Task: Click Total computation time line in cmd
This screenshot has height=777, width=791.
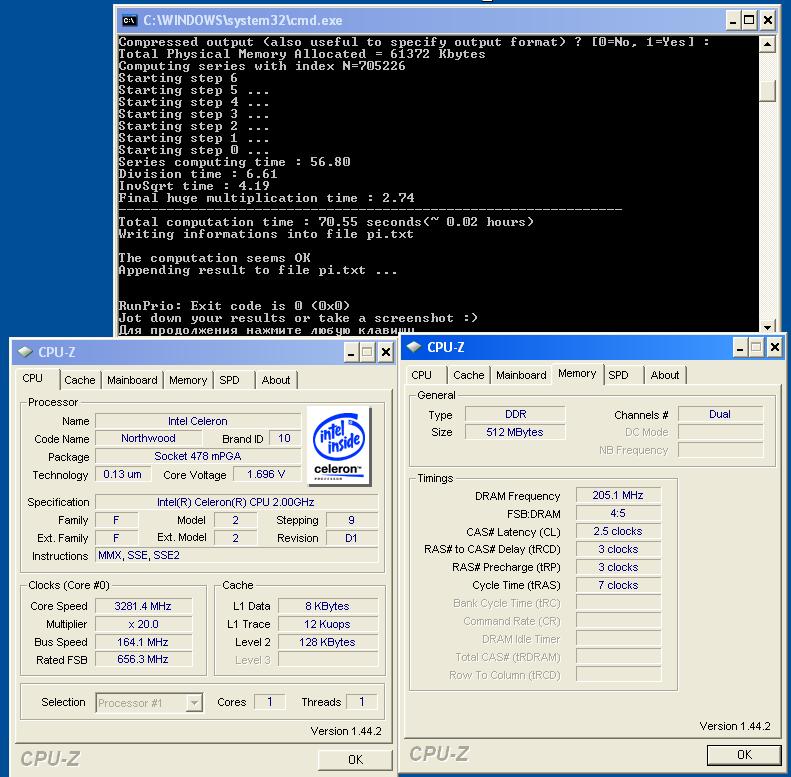Action: [326, 222]
